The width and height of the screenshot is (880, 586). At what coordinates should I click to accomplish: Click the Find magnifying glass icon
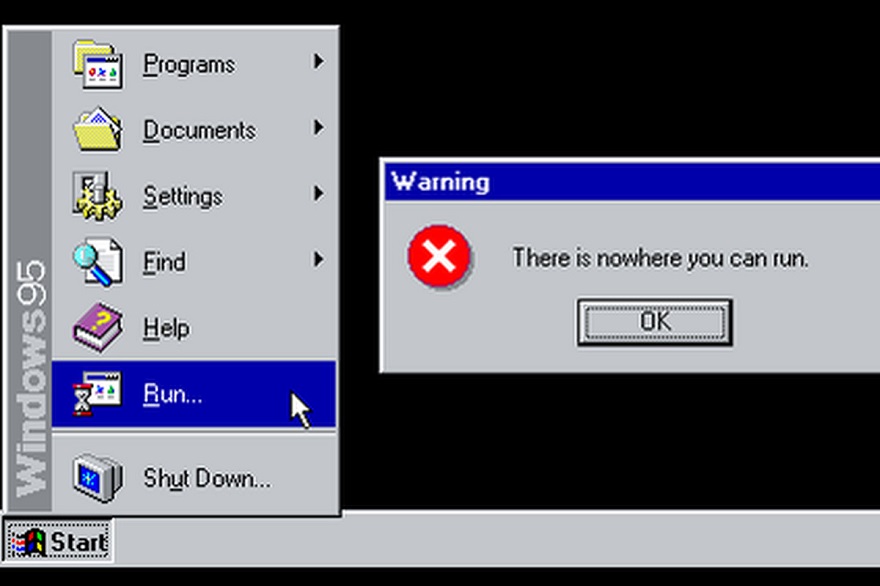(98, 262)
